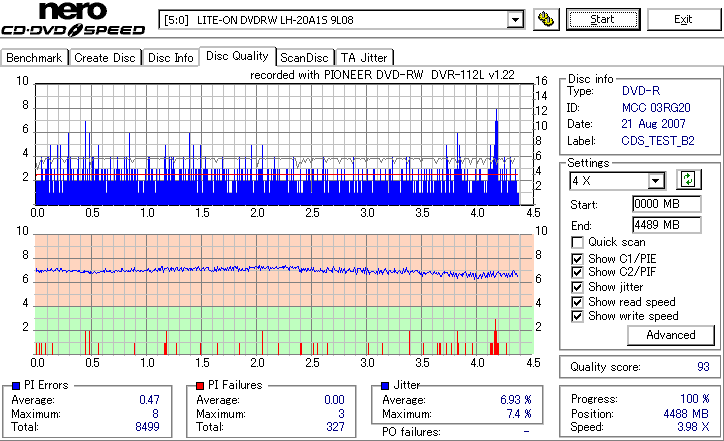This screenshot has width=724, height=441.
Task: Click the Quality score value 93
Action: [x=703, y=367]
